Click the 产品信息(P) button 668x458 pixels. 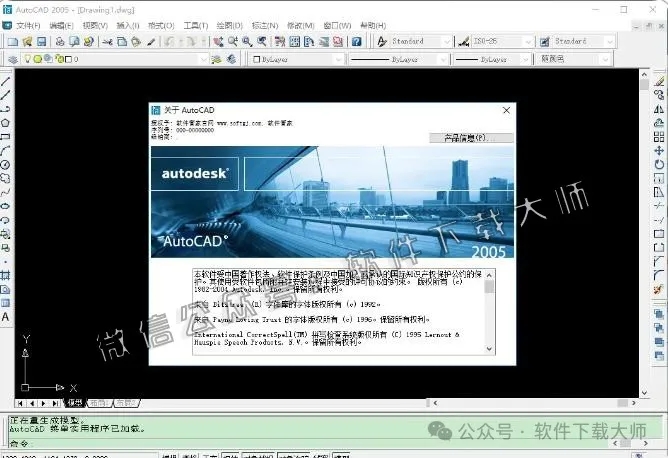(x=471, y=138)
